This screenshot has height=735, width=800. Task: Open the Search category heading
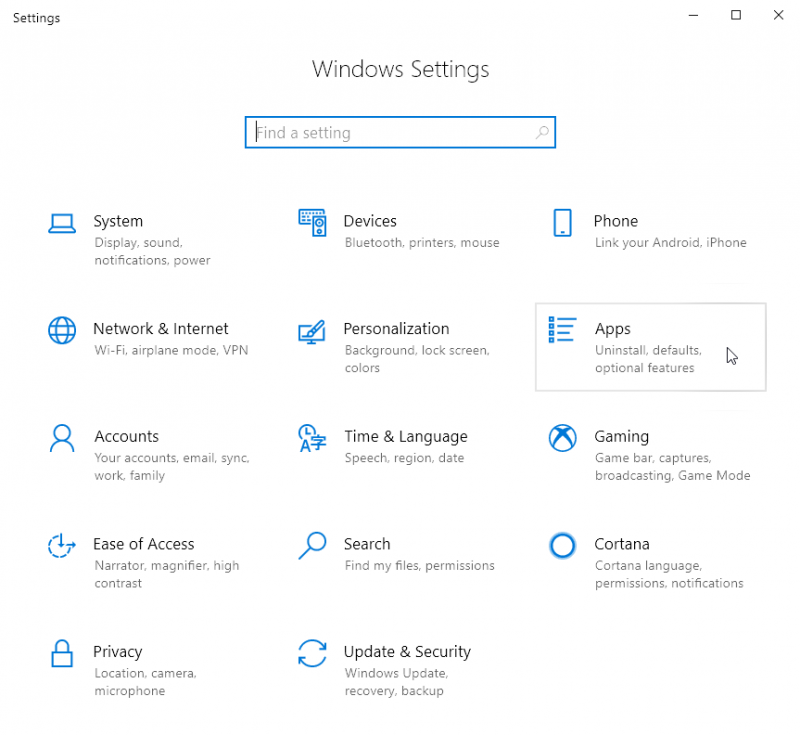coord(367,544)
